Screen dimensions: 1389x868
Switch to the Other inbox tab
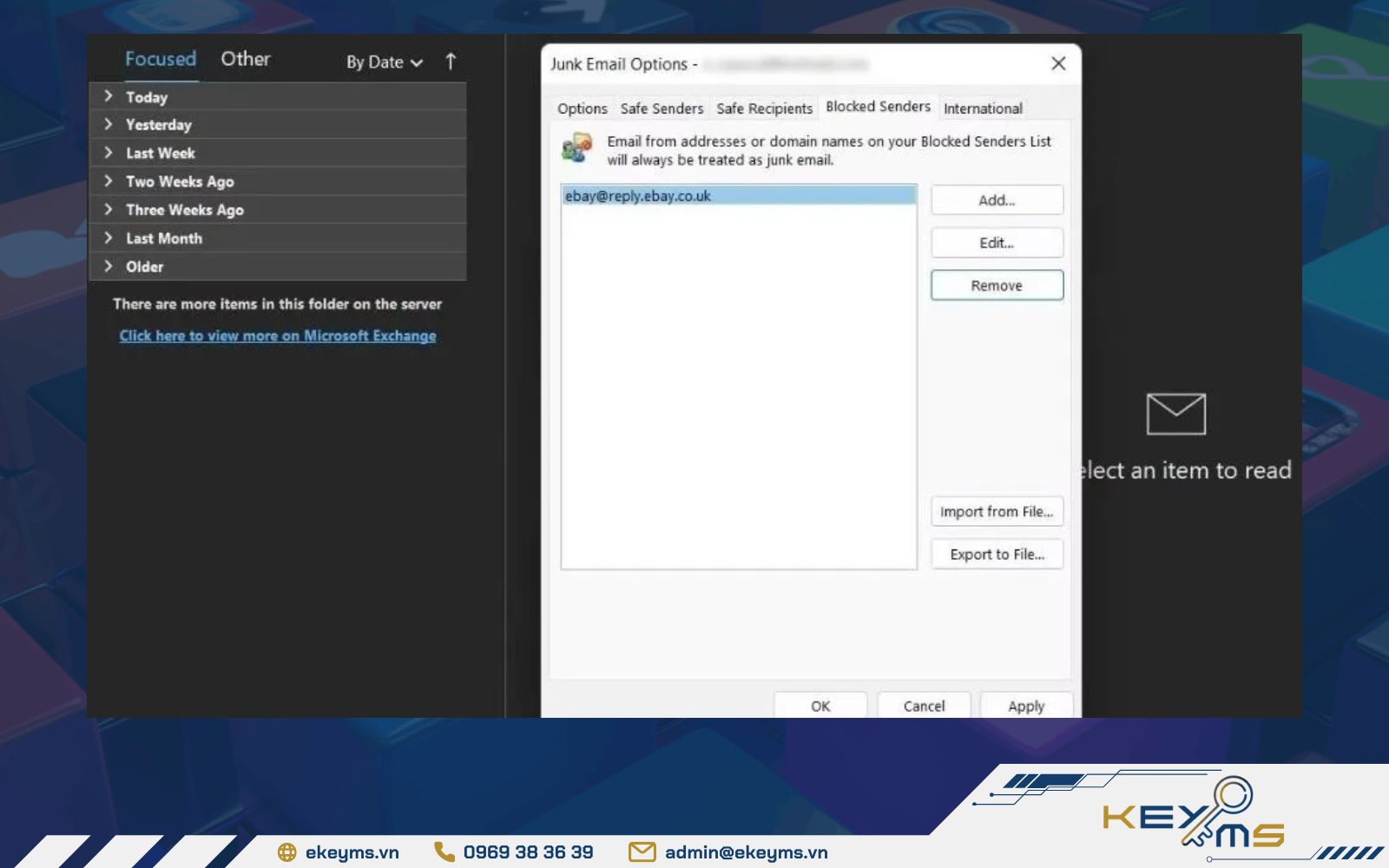tap(245, 59)
